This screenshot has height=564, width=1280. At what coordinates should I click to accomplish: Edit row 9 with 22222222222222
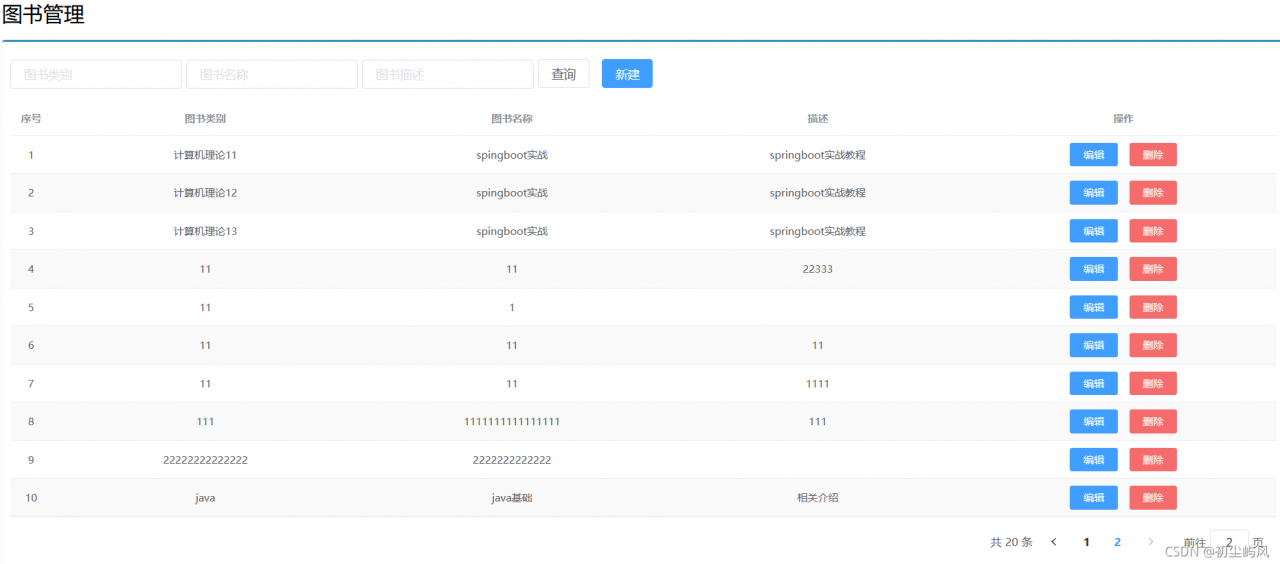coord(1094,459)
